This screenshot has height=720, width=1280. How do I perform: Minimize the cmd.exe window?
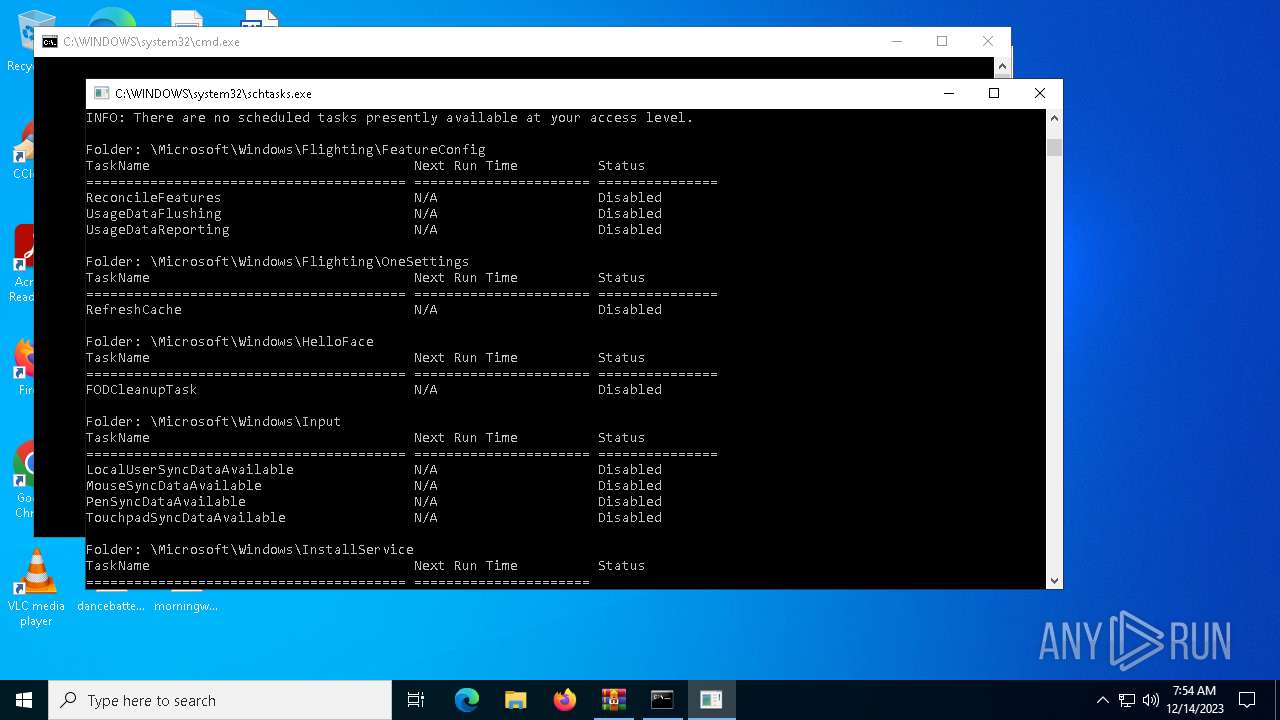coord(896,42)
